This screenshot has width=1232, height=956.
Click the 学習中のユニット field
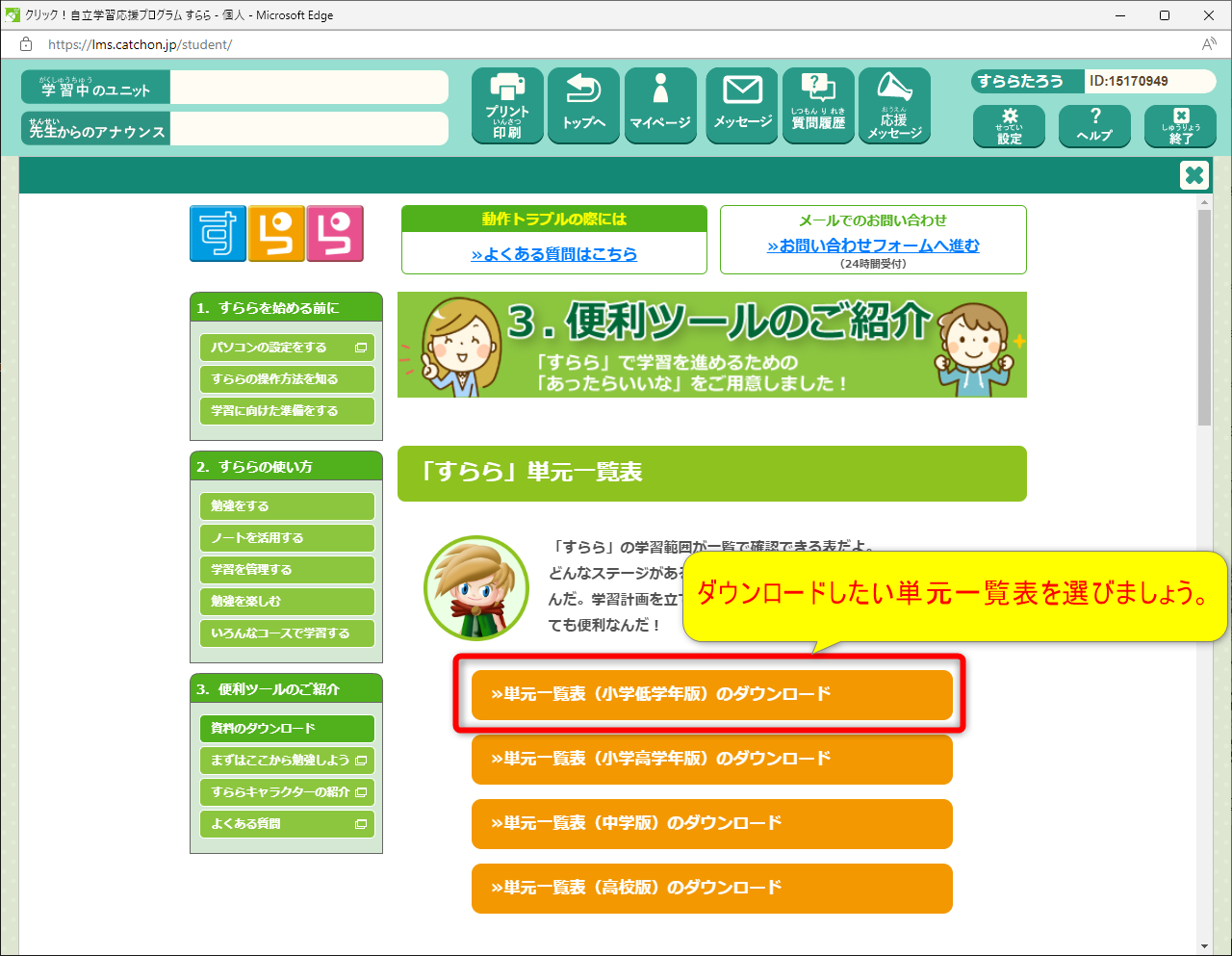tap(309, 87)
